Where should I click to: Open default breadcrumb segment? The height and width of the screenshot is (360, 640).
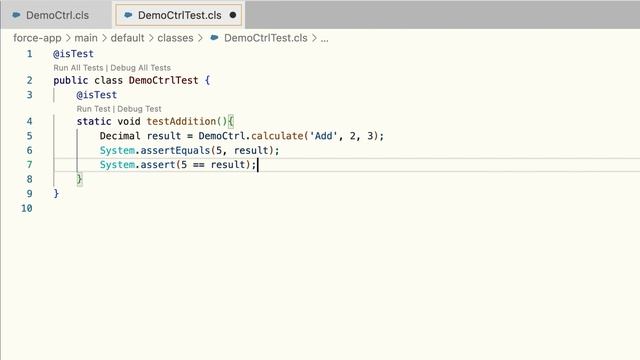click(127, 38)
